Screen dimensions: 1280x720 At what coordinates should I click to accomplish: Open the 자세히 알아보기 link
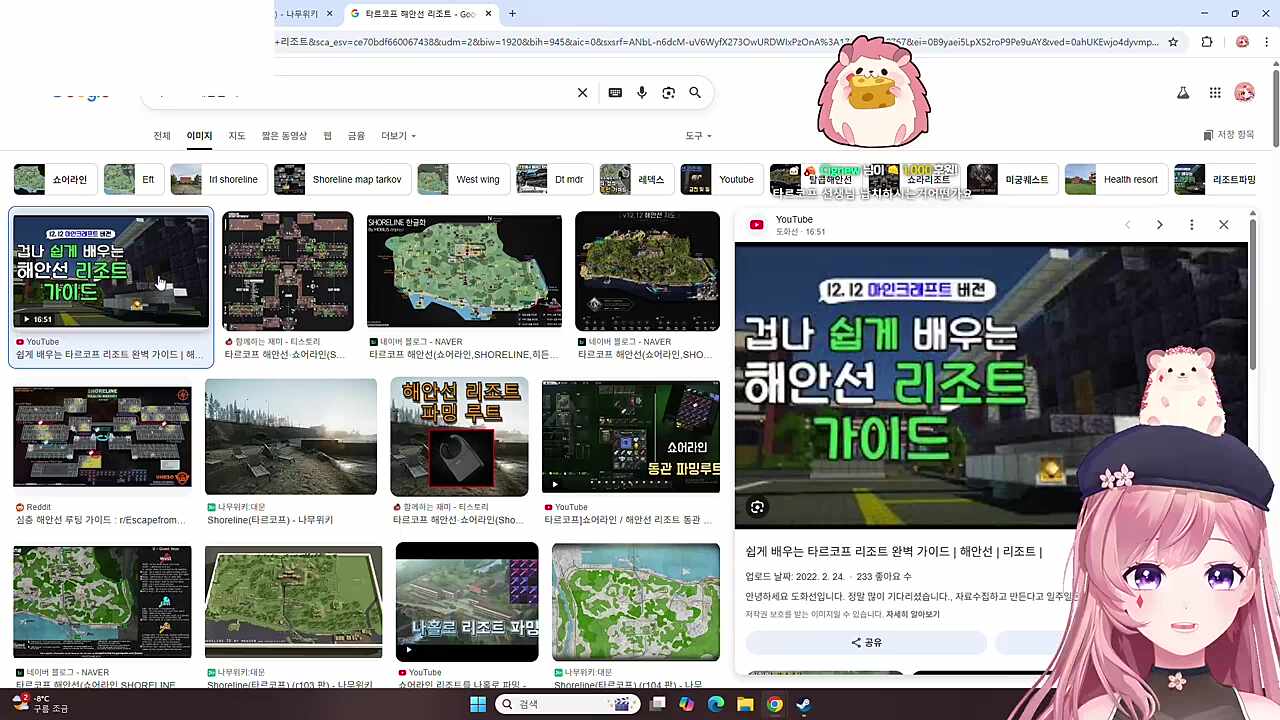[x=912, y=615]
